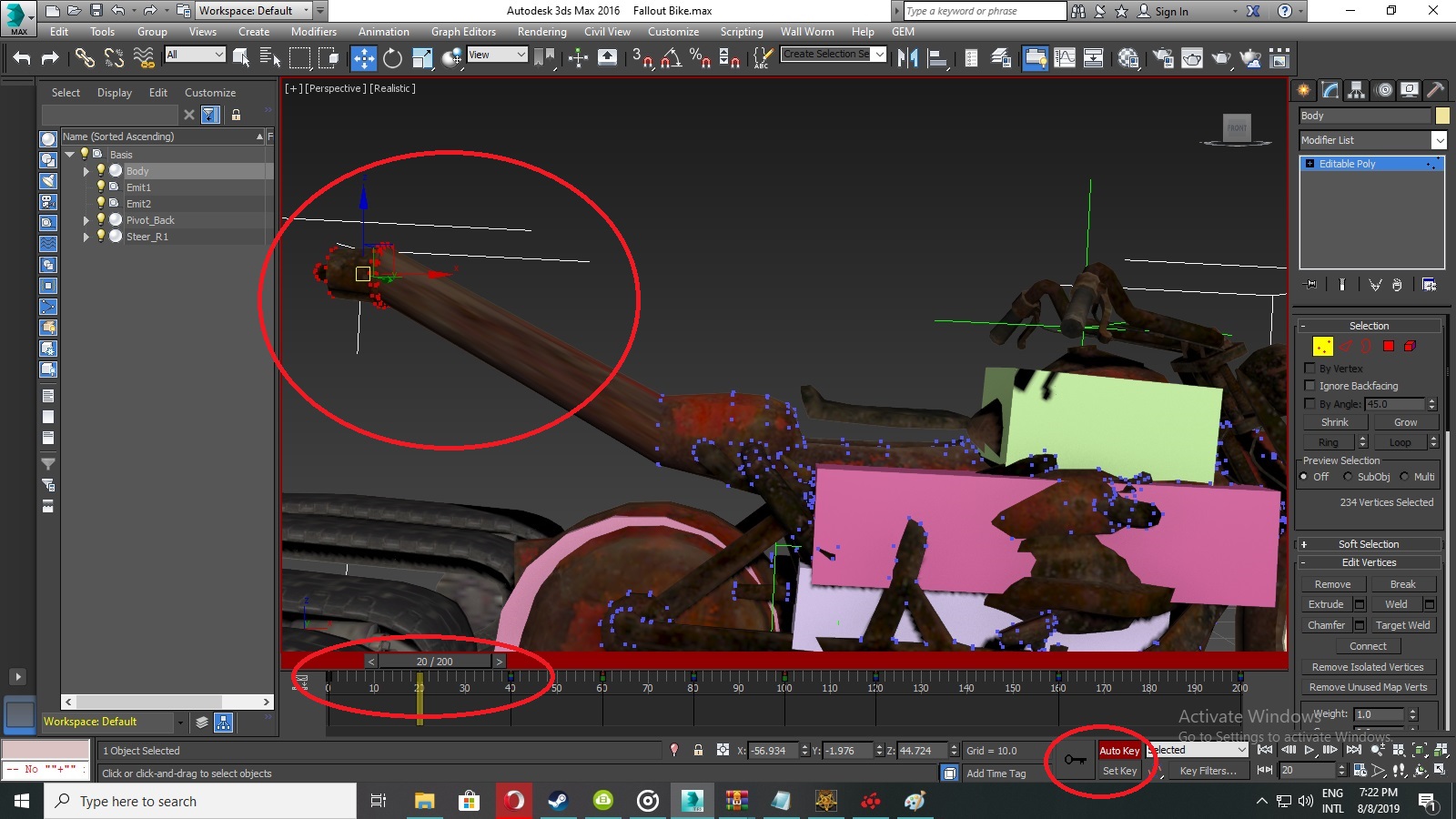Switch to Utilities command panel tab

tap(1435, 90)
